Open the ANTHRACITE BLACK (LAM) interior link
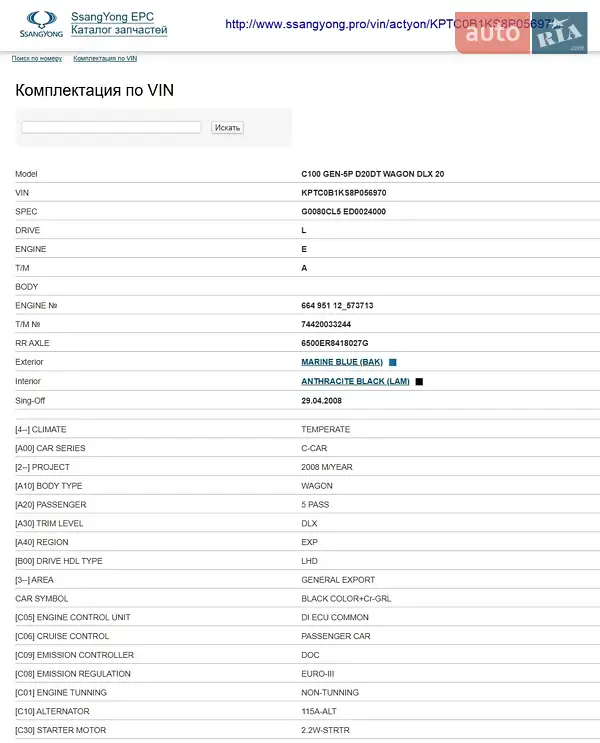 tap(355, 381)
